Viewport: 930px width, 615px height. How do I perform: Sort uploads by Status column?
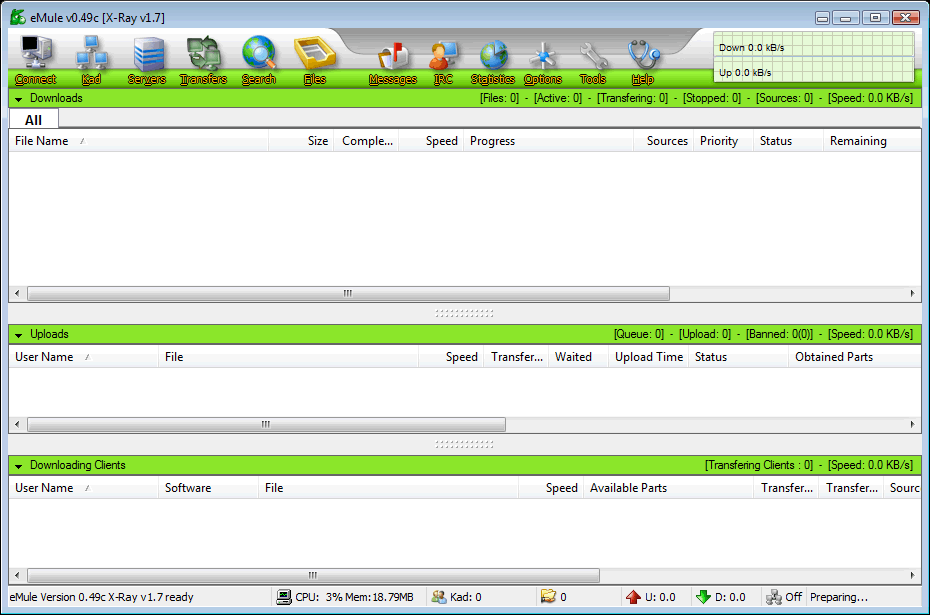click(738, 357)
